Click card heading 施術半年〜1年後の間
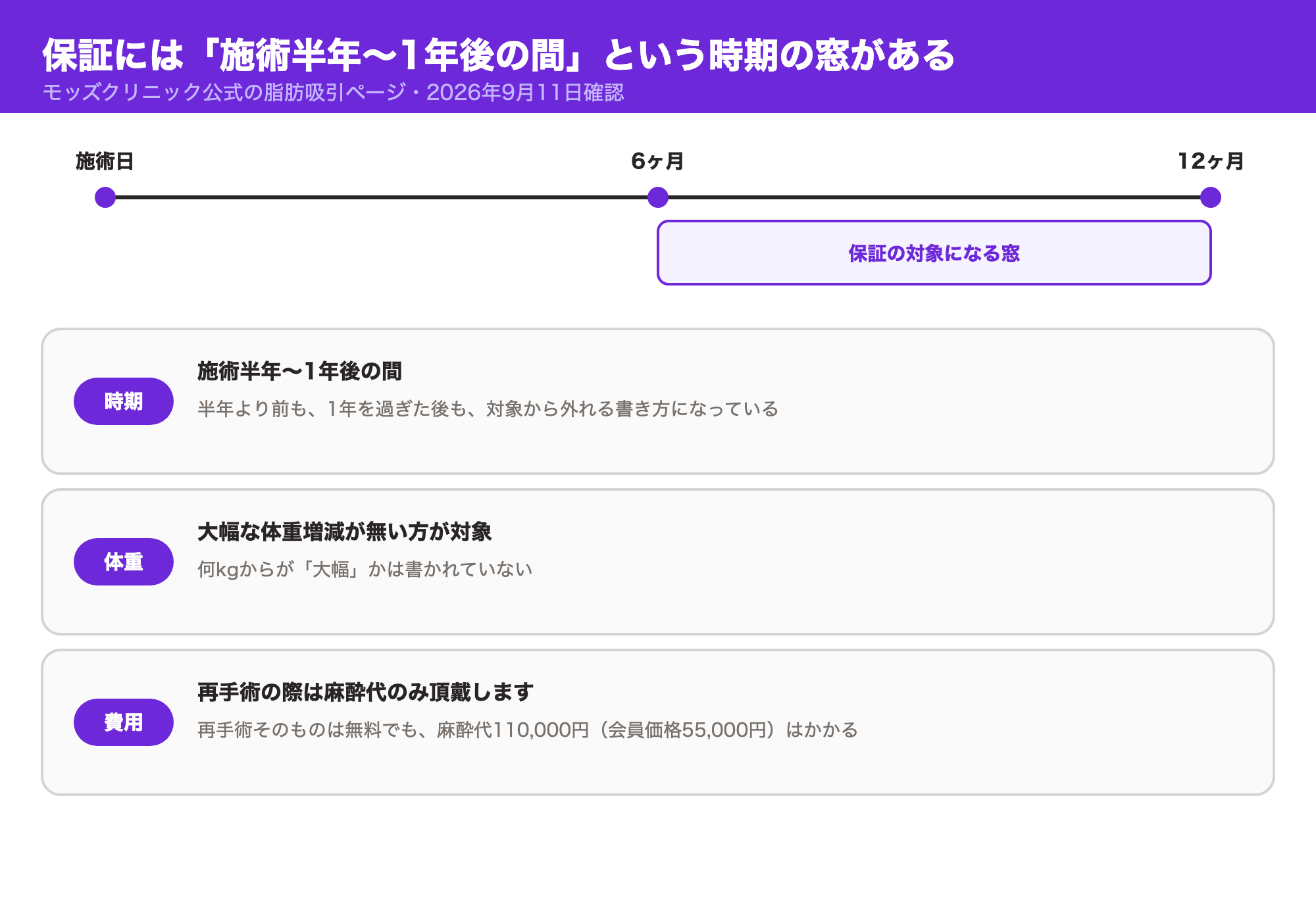Image resolution: width=1316 pixels, height=921 pixels. point(300,371)
